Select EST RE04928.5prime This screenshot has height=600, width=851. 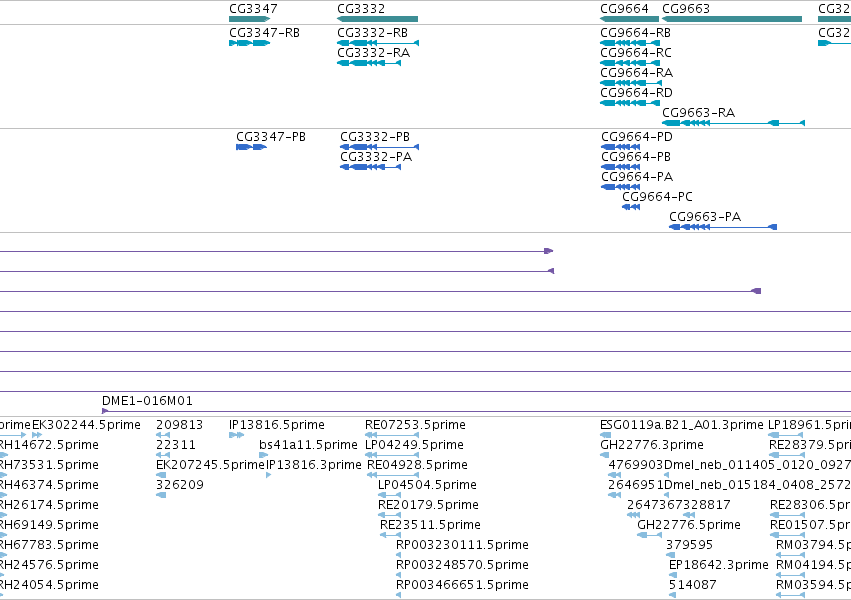[417, 465]
